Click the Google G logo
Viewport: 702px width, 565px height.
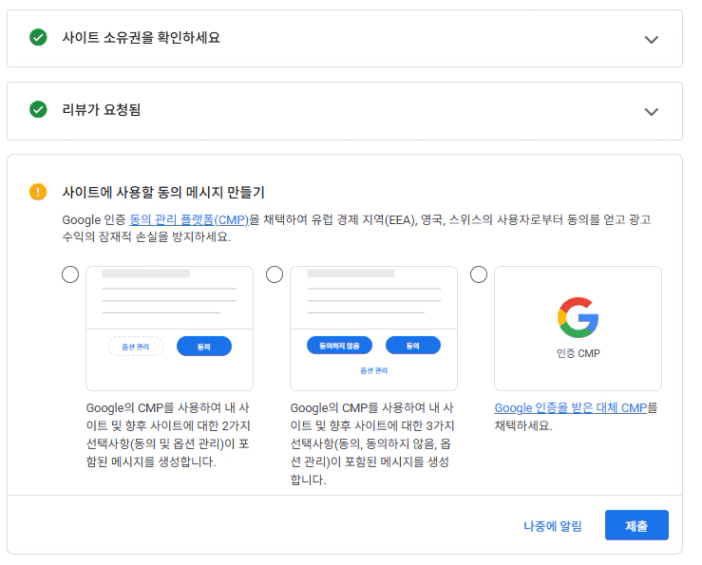coord(578,318)
